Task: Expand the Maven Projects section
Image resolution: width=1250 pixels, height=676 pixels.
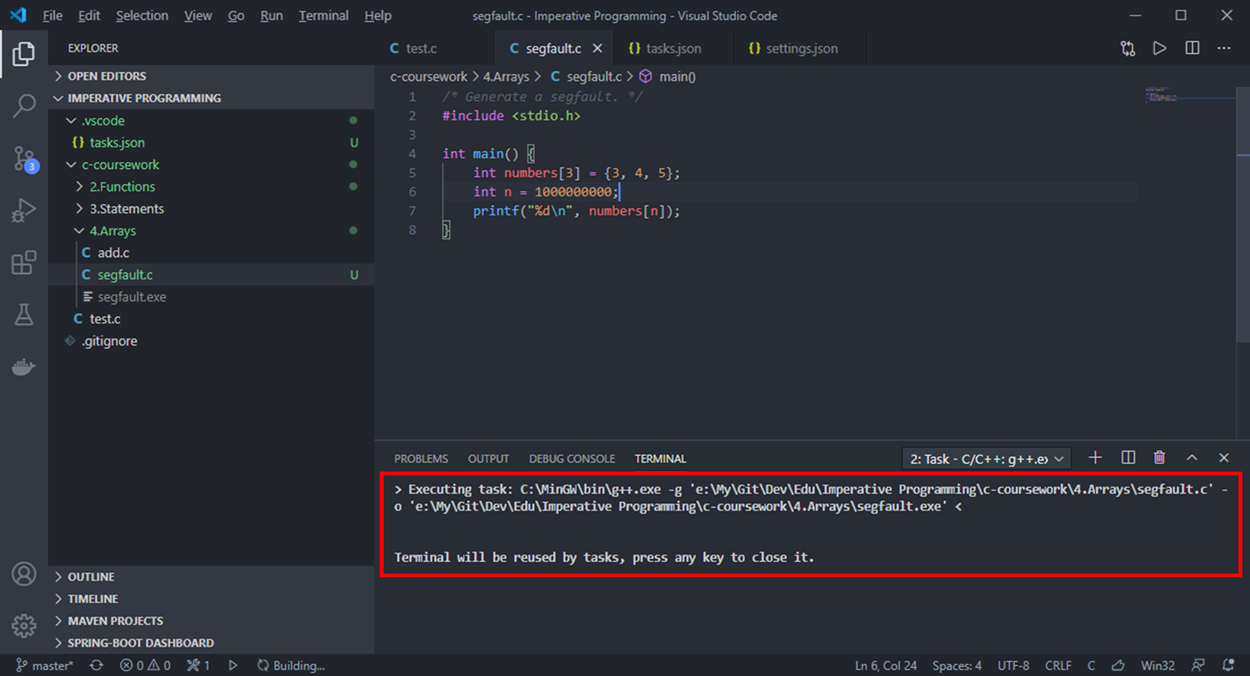Action: (x=211, y=621)
